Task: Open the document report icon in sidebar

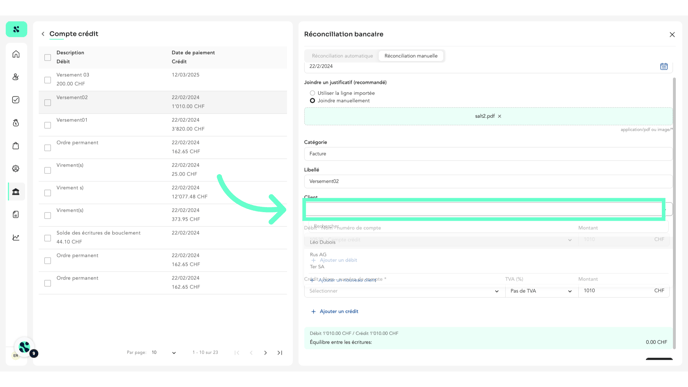Action: point(16,215)
